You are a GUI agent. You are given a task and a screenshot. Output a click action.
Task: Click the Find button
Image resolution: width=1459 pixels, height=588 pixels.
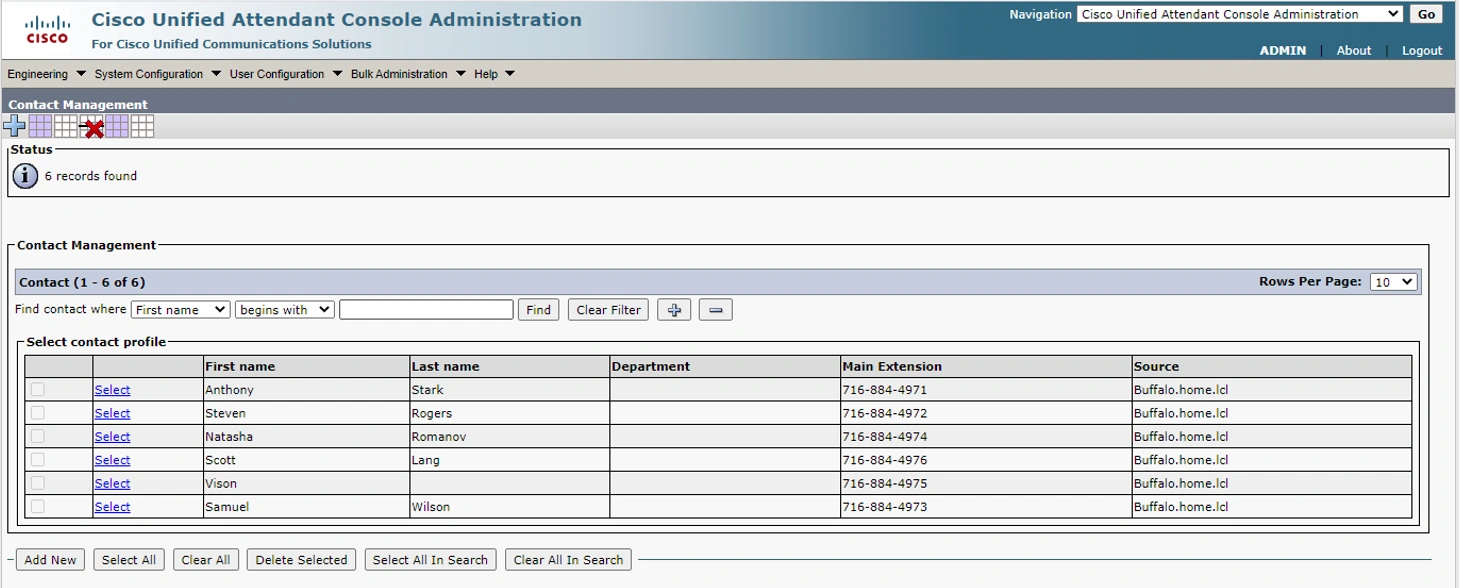click(538, 310)
